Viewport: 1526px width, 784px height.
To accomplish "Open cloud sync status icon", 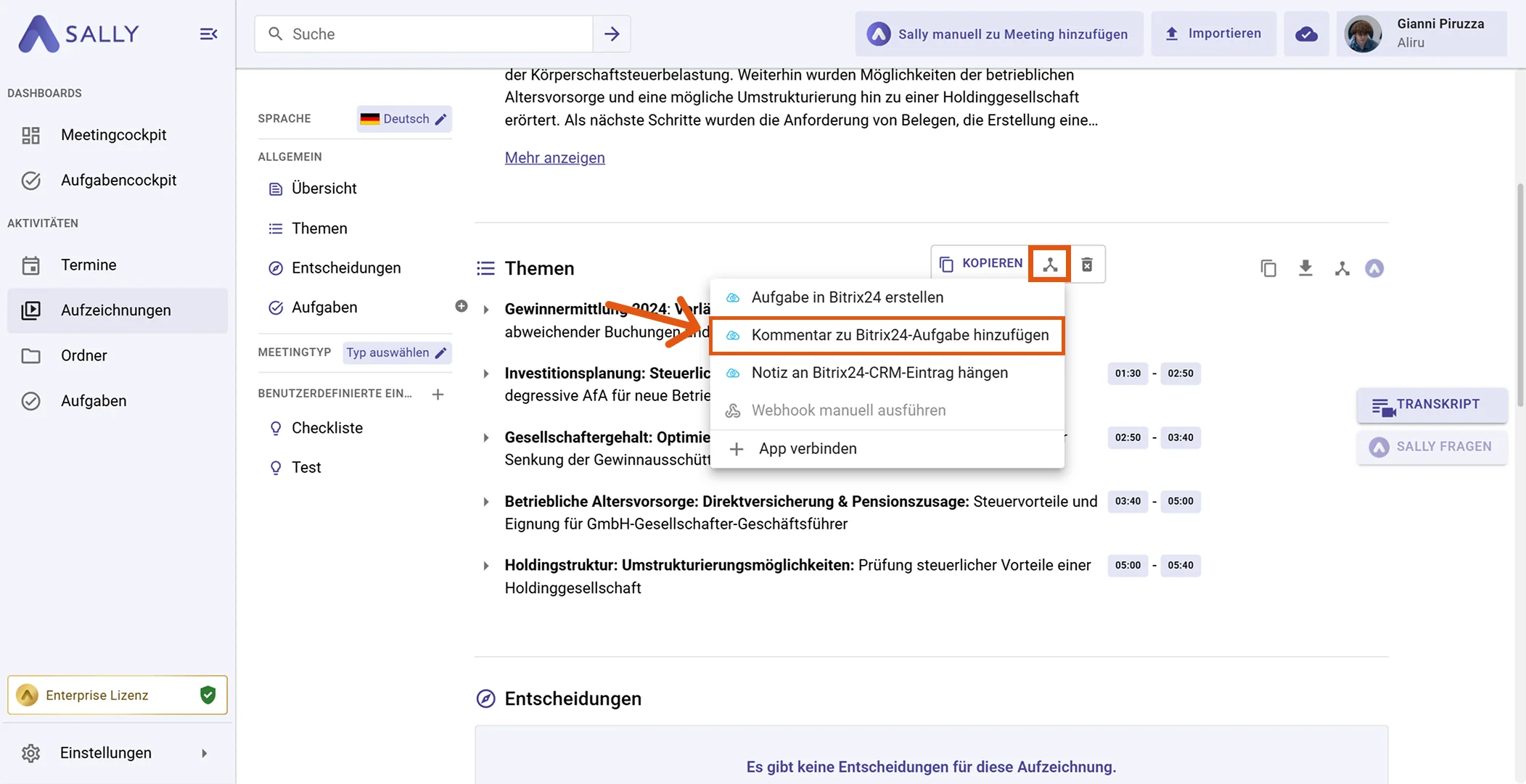I will 1306,34.
